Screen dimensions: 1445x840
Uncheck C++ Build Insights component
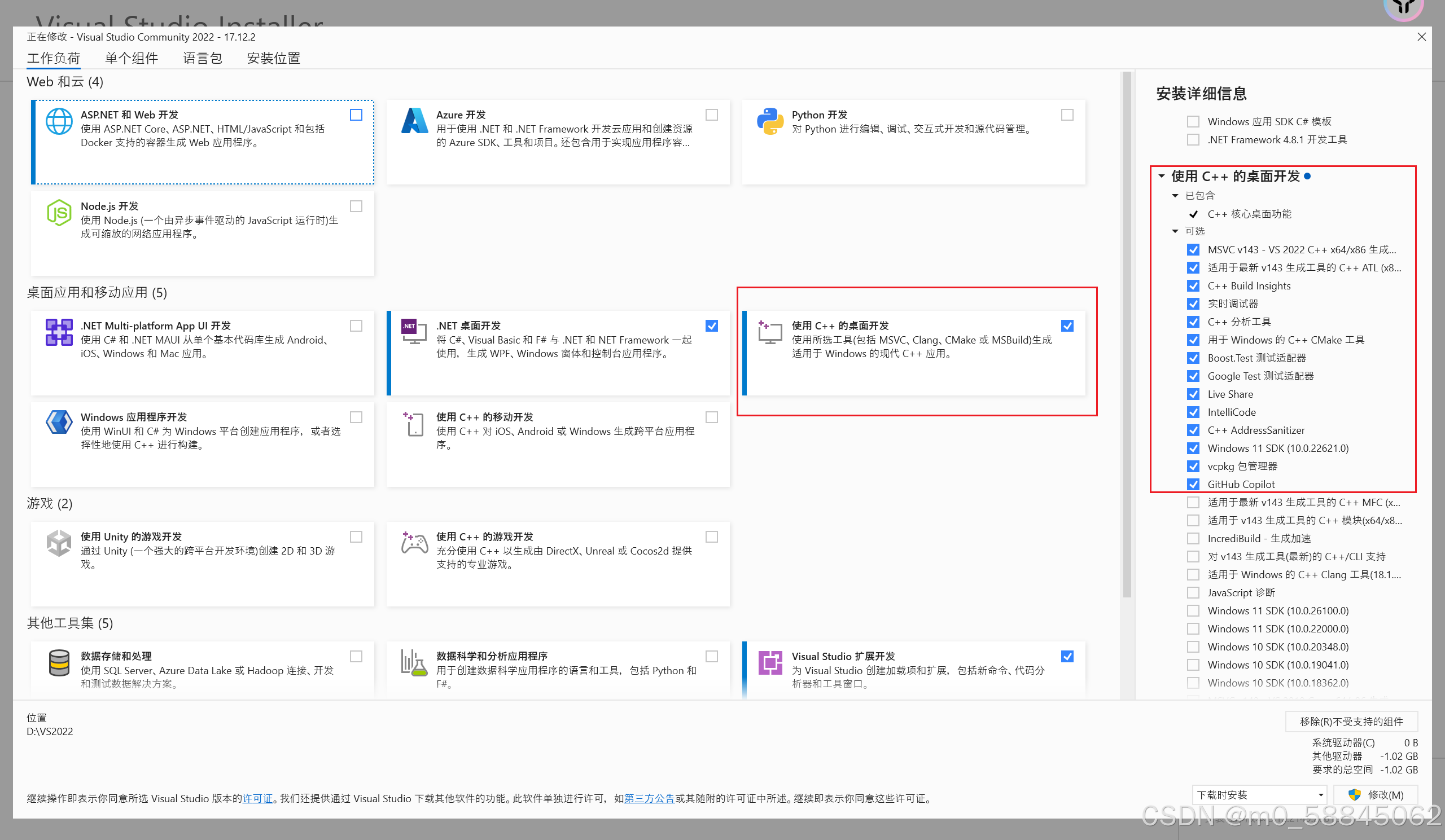coord(1193,285)
